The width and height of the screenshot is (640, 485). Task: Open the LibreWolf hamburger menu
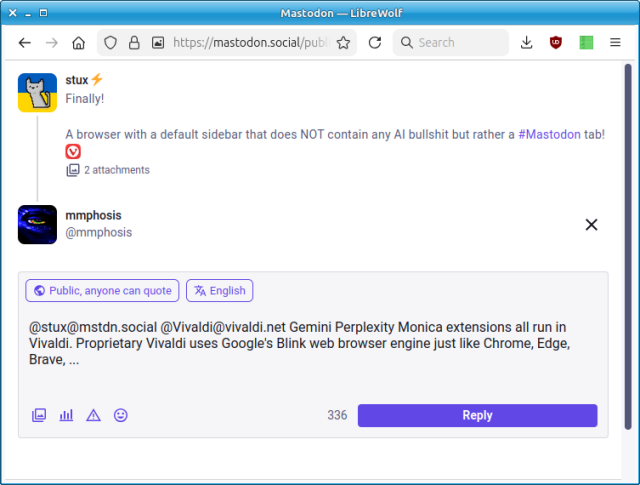(x=615, y=42)
